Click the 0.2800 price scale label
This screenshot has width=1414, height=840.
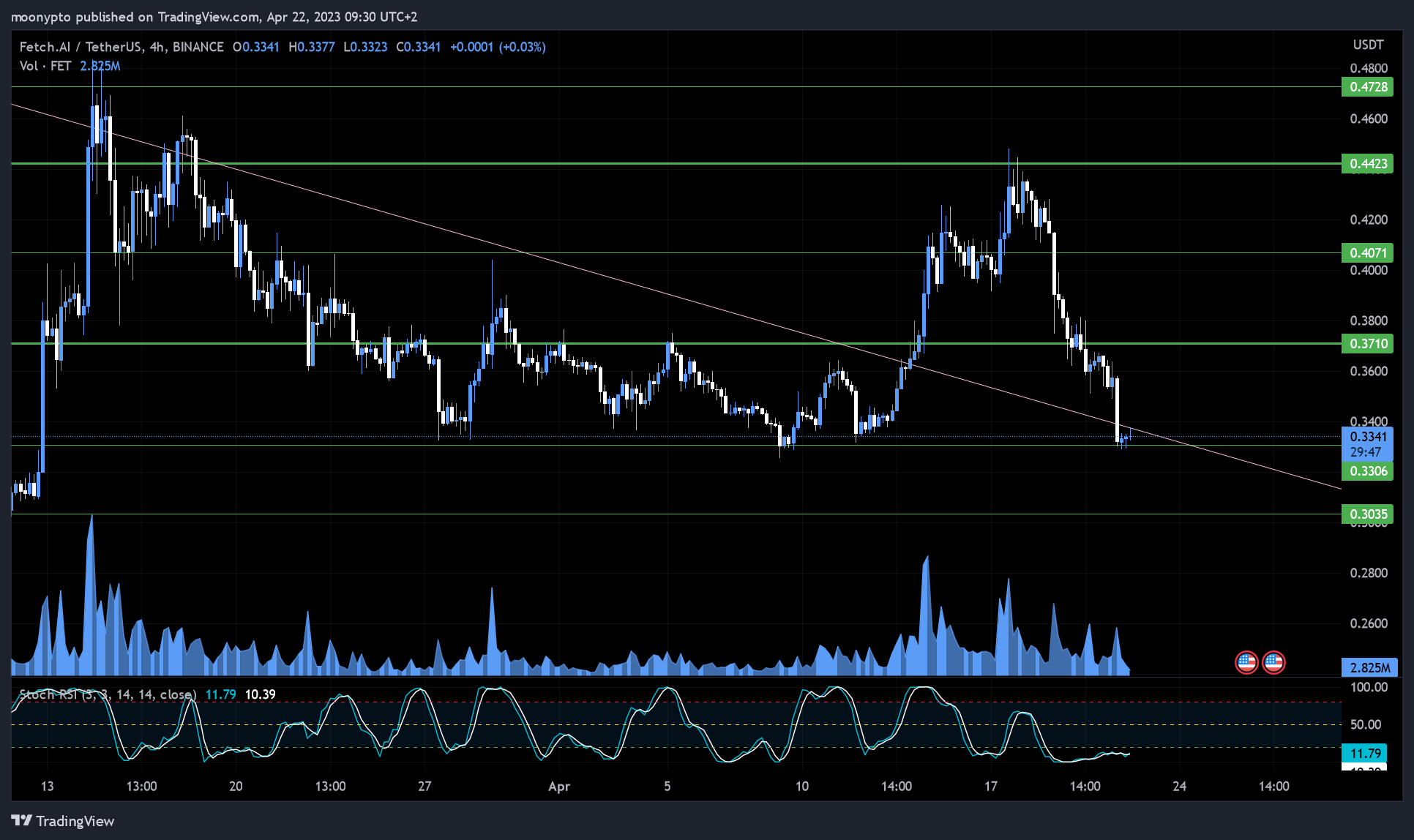[x=1369, y=573]
